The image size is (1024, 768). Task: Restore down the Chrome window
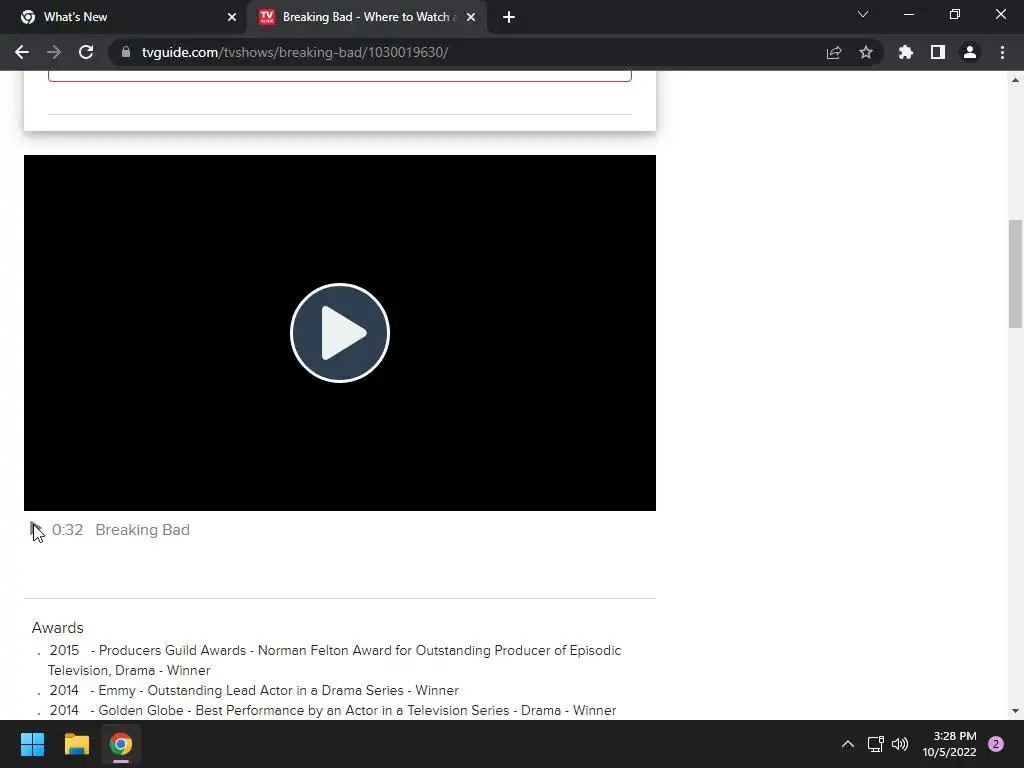(955, 14)
